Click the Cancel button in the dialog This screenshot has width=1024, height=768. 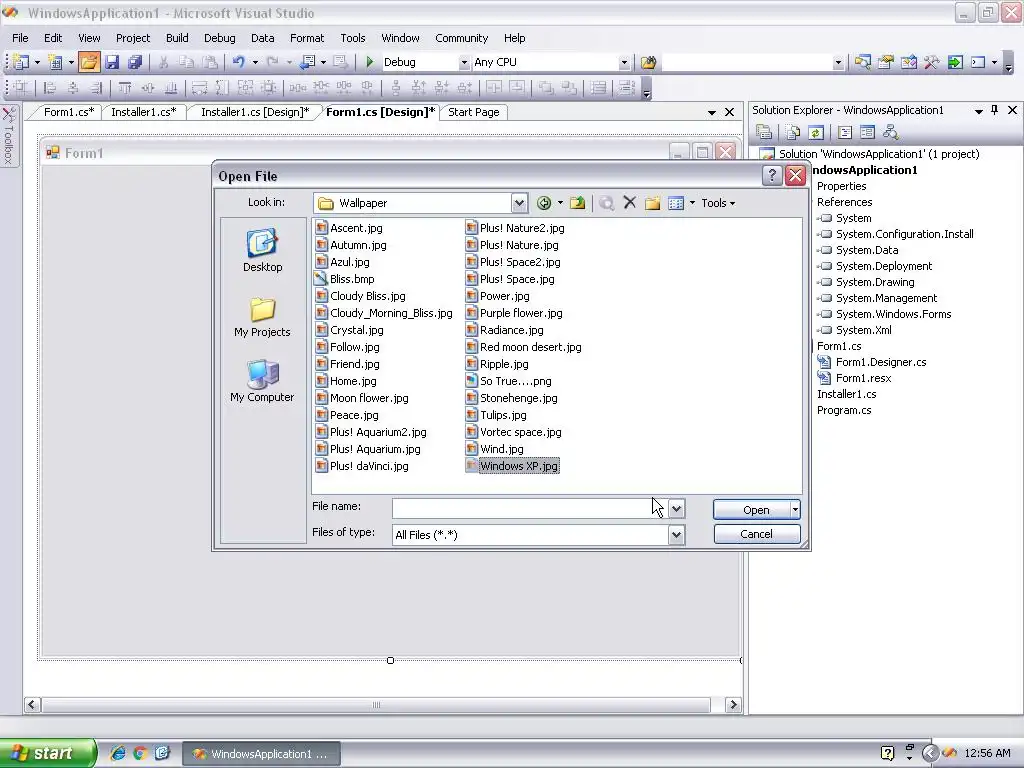[x=756, y=534]
